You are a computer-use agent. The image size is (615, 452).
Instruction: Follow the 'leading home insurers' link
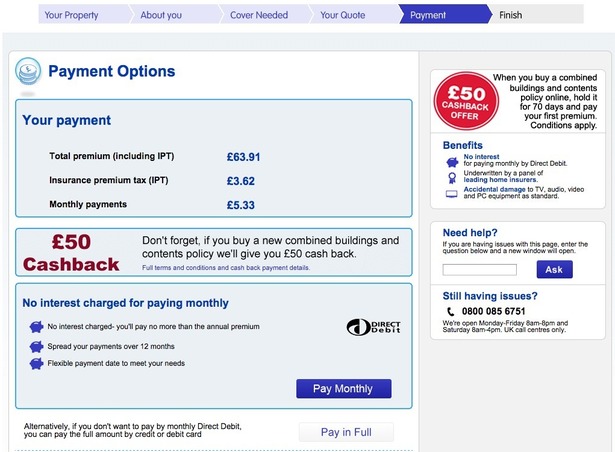click(501, 179)
